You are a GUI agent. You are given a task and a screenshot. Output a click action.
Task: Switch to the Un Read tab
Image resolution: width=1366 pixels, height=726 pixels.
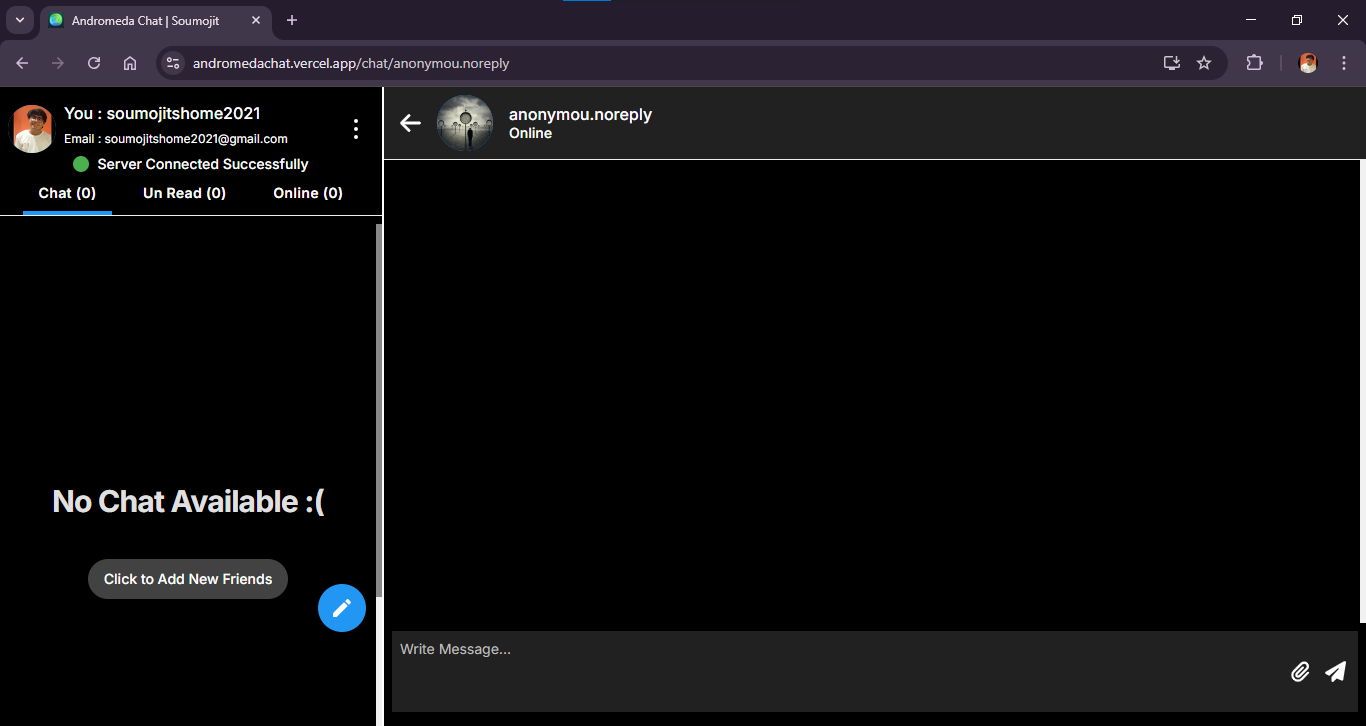(184, 193)
